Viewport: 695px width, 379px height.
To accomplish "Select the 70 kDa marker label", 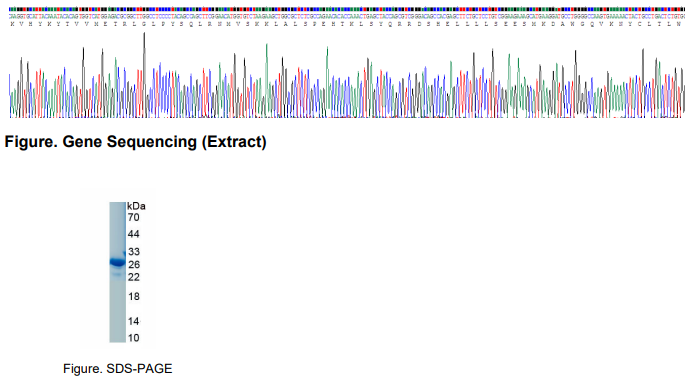I will pos(133,217).
